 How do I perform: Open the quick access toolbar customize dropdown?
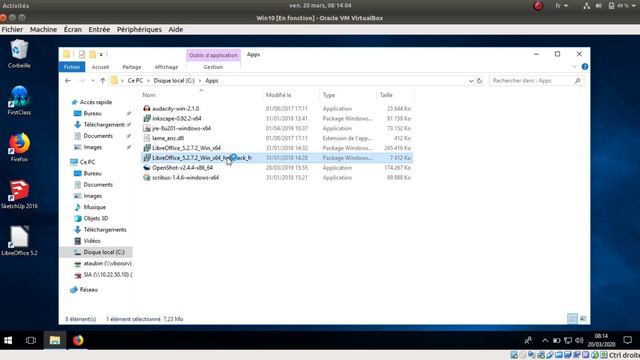(101, 54)
